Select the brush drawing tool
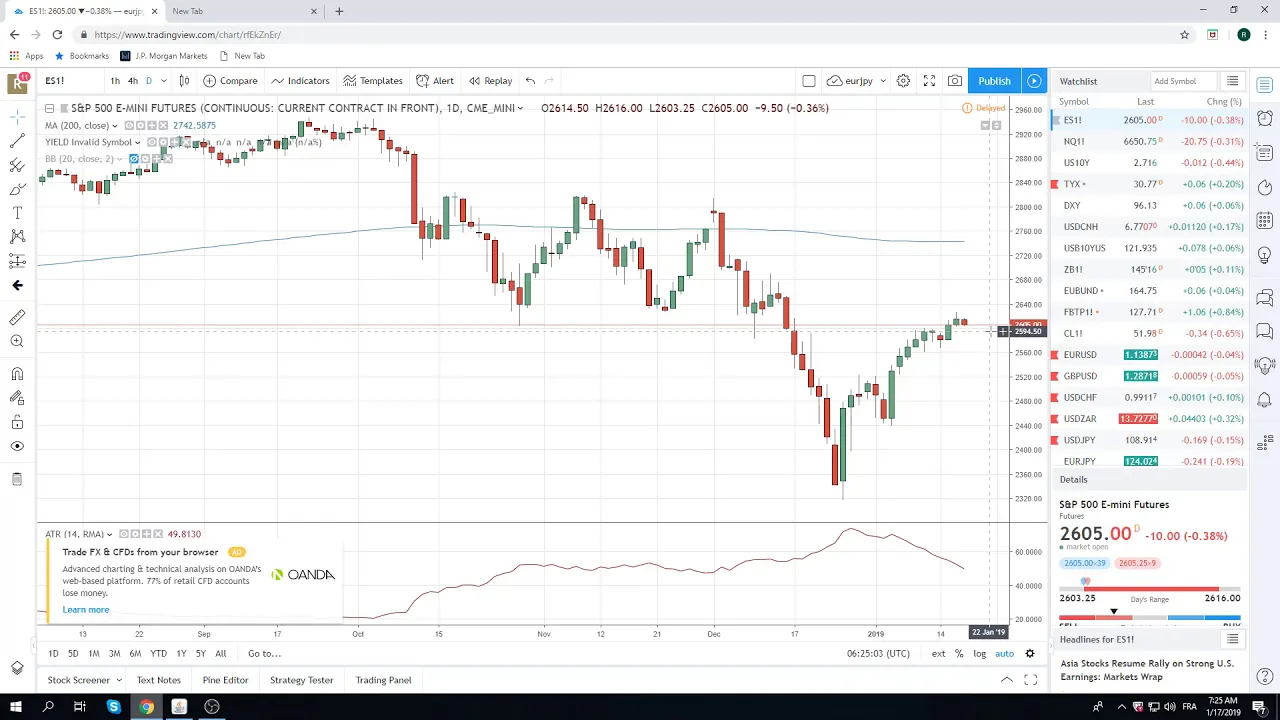Viewport: 1280px width, 720px height. tap(17, 189)
